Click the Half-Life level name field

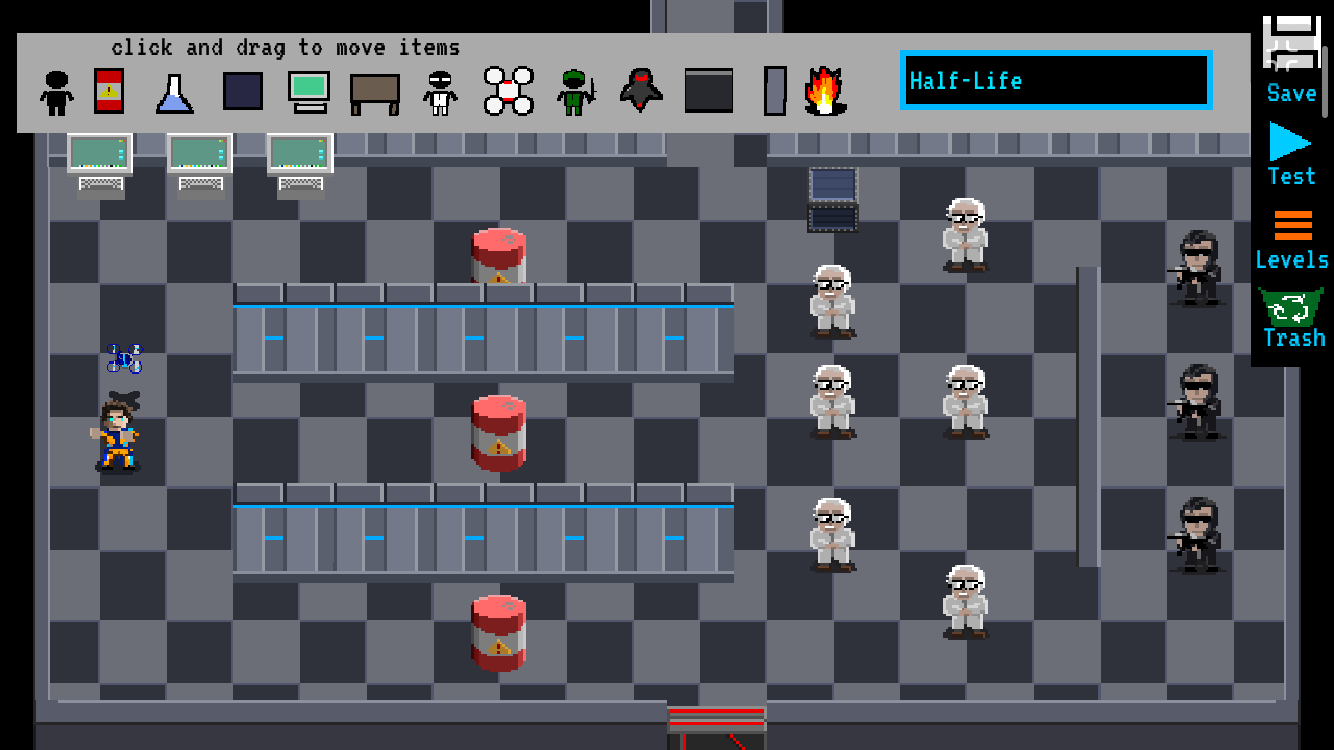1056,81
